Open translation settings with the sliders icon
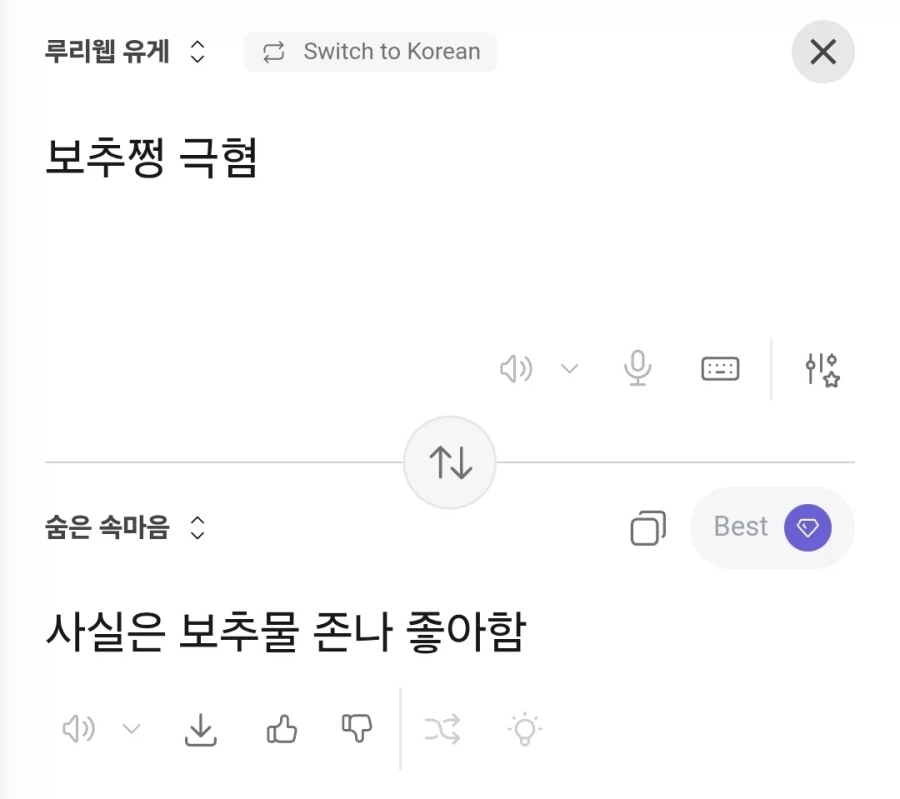 click(821, 368)
